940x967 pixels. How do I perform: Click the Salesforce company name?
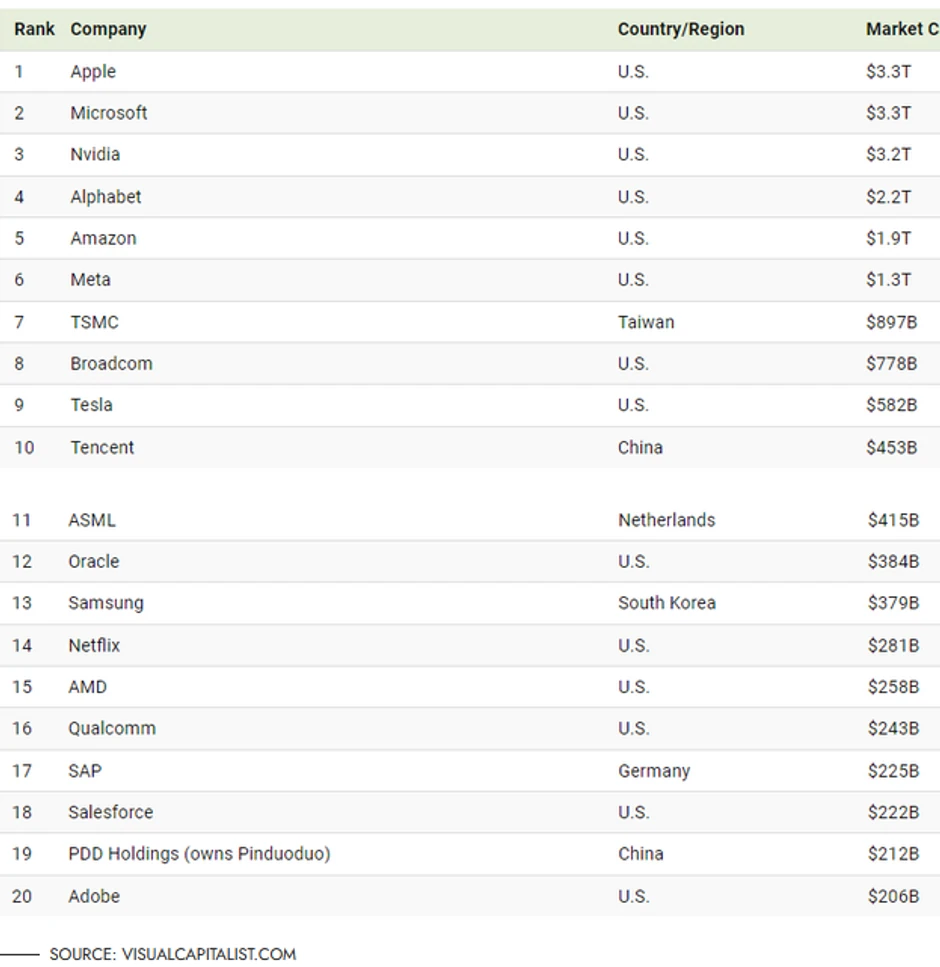pos(110,812)
